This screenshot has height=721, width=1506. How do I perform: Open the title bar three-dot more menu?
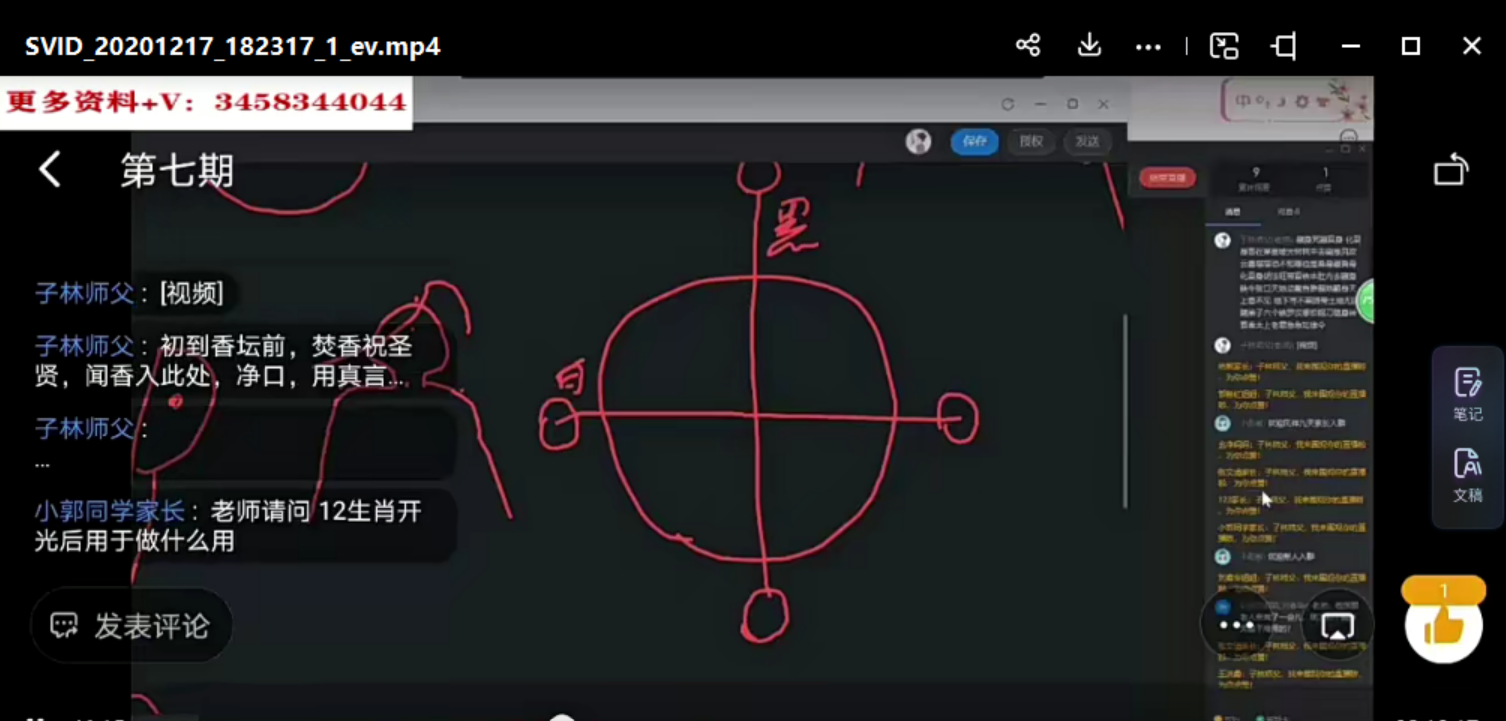coord(1148,47)
